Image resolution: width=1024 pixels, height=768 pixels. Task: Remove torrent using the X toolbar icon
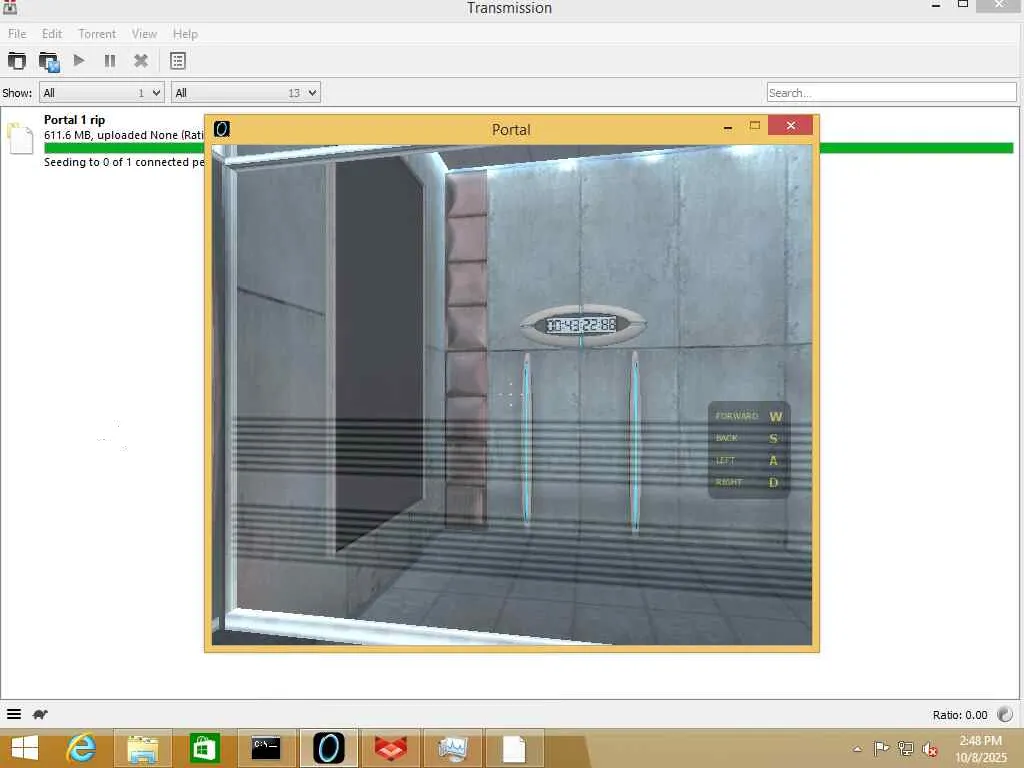pos(140,61)
